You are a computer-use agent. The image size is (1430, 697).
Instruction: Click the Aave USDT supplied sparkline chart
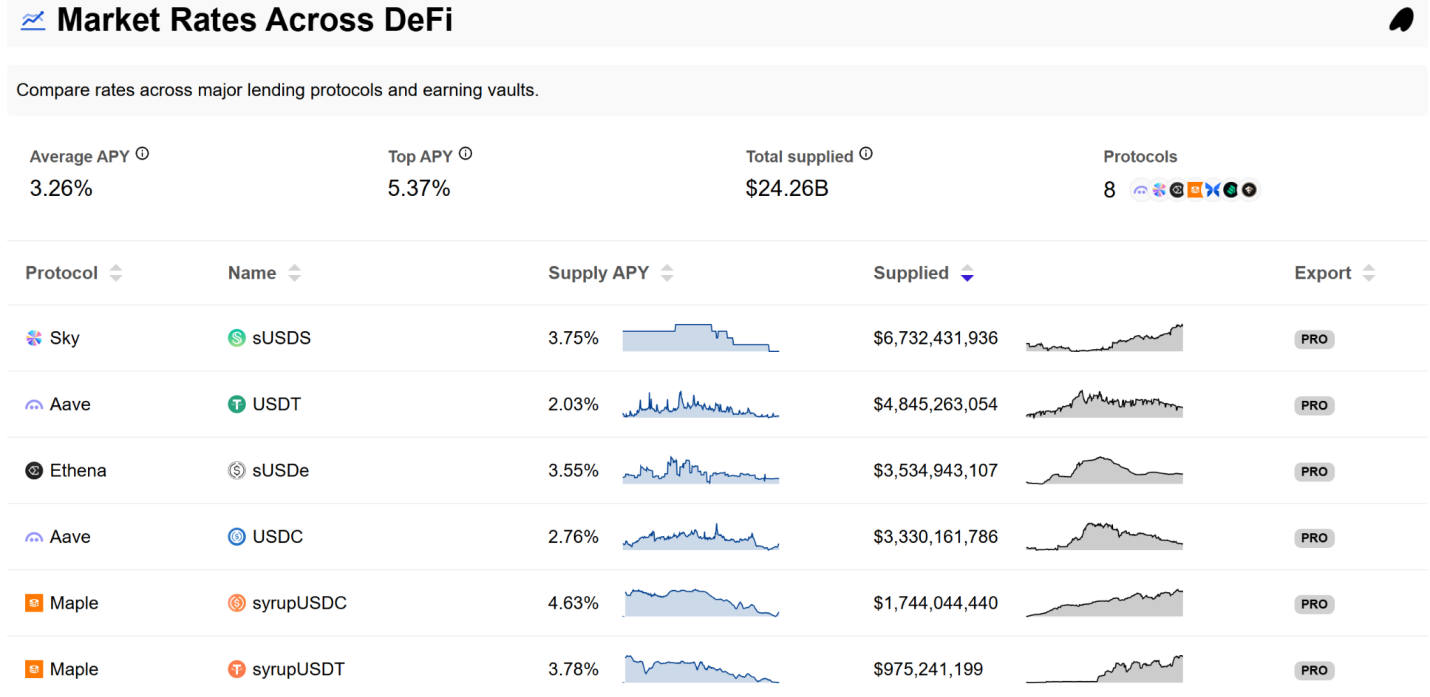click(x=1104, y=404)
